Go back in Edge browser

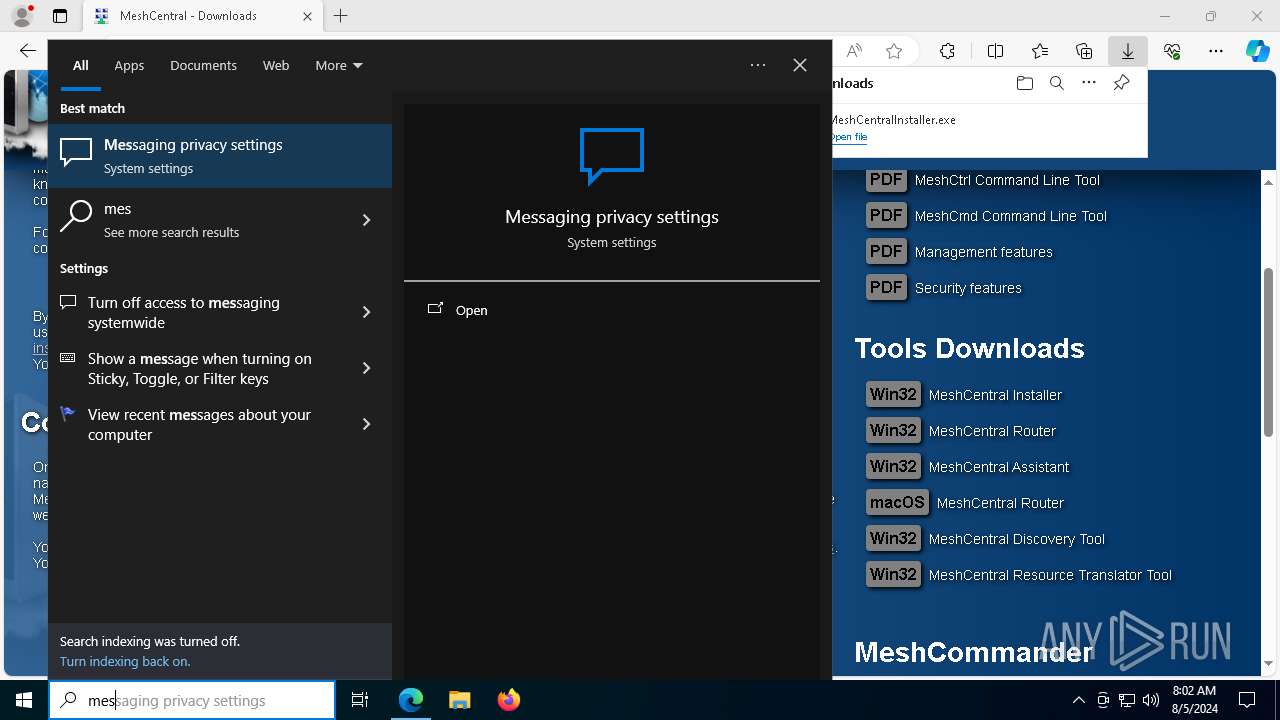tap(27, 51)
